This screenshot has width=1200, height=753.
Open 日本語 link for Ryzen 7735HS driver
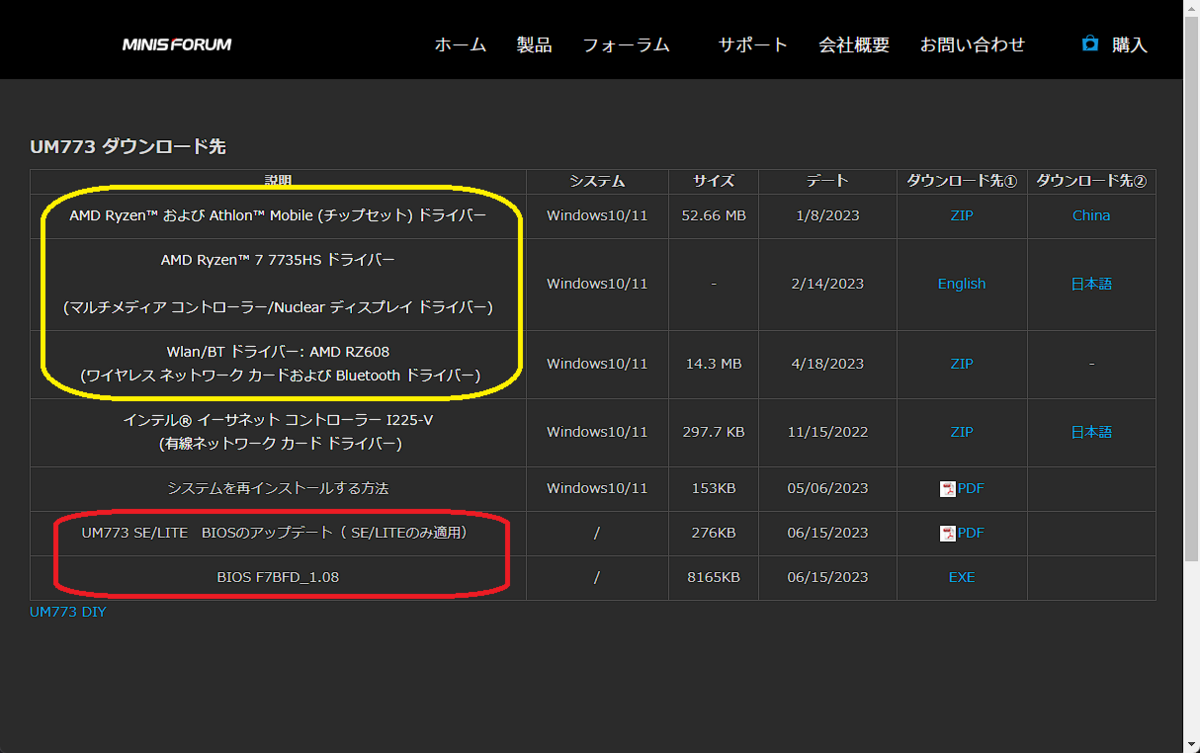click(x=1091, y=283)
